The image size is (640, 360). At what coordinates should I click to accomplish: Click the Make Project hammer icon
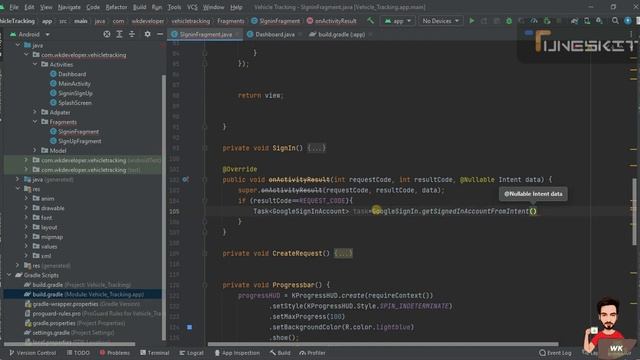click(370, 20)
